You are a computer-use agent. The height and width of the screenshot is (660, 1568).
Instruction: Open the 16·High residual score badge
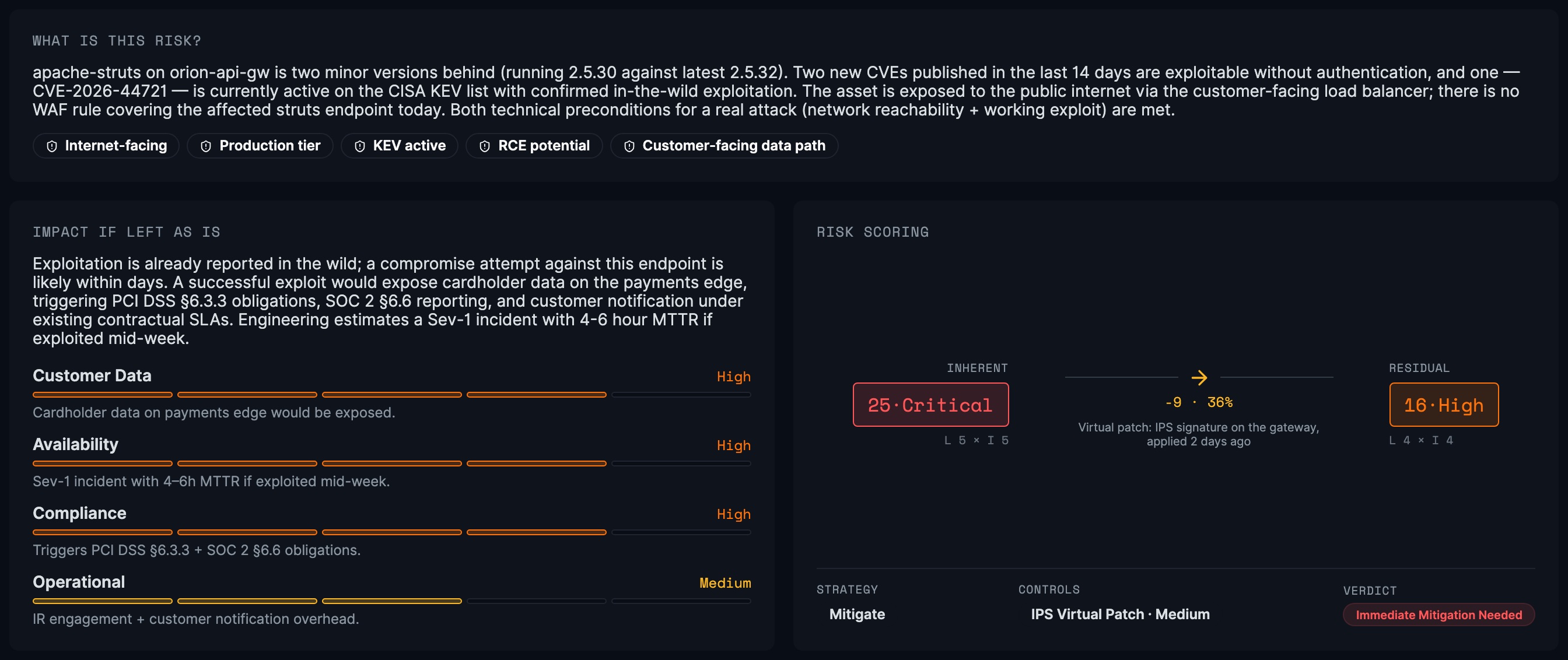pyautogui.click(x=1444, y=405)
